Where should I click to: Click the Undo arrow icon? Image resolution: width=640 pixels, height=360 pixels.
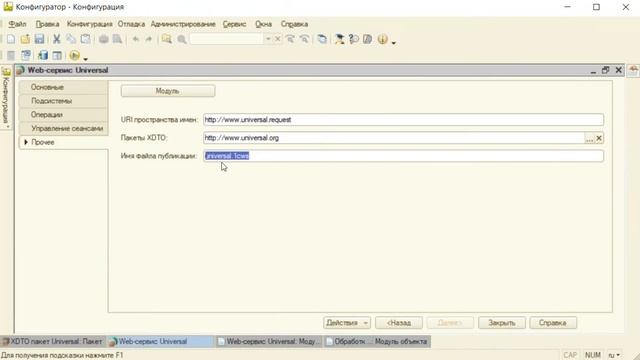[136, 39]
